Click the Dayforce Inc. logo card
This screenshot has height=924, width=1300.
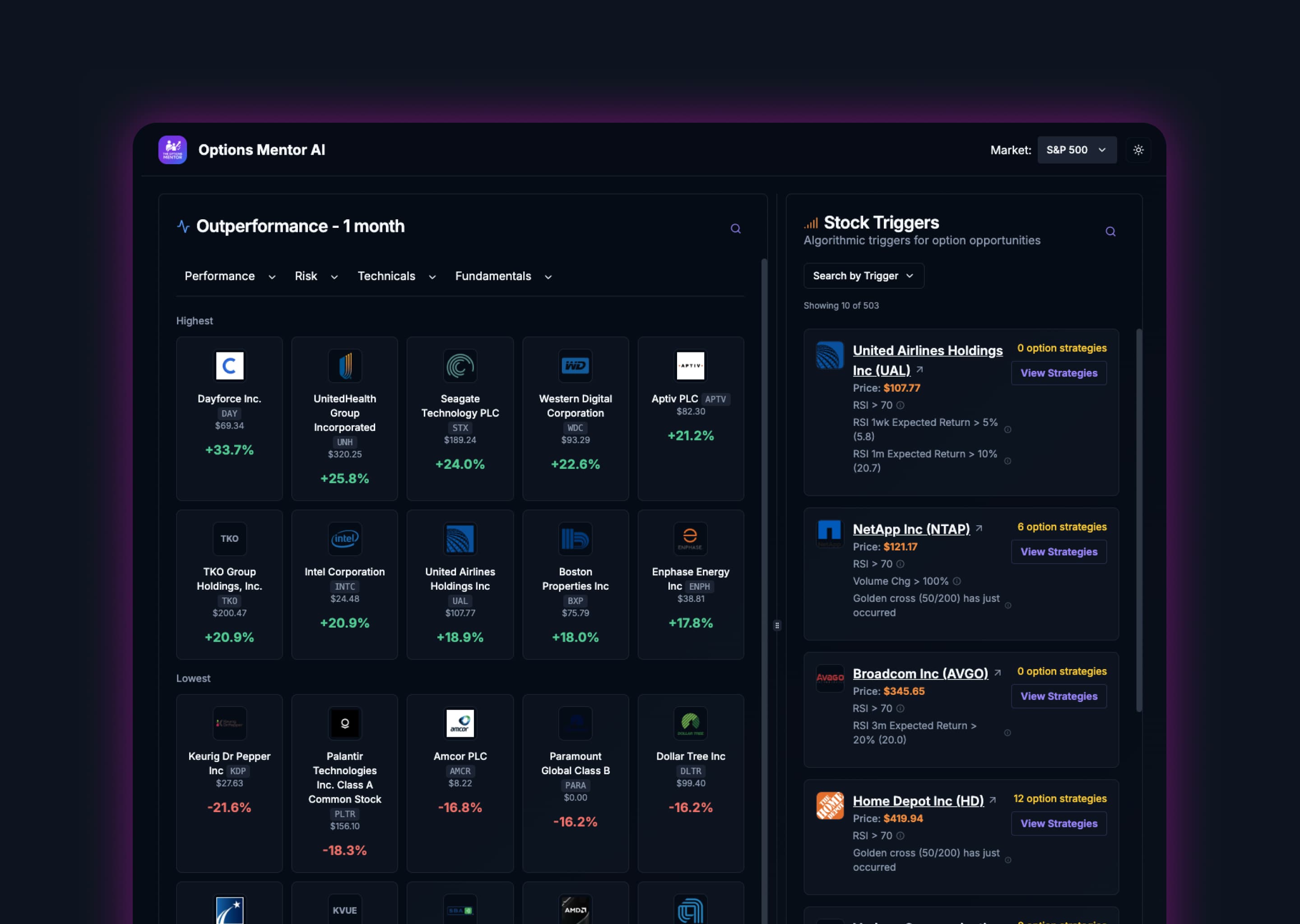(229, 366)
